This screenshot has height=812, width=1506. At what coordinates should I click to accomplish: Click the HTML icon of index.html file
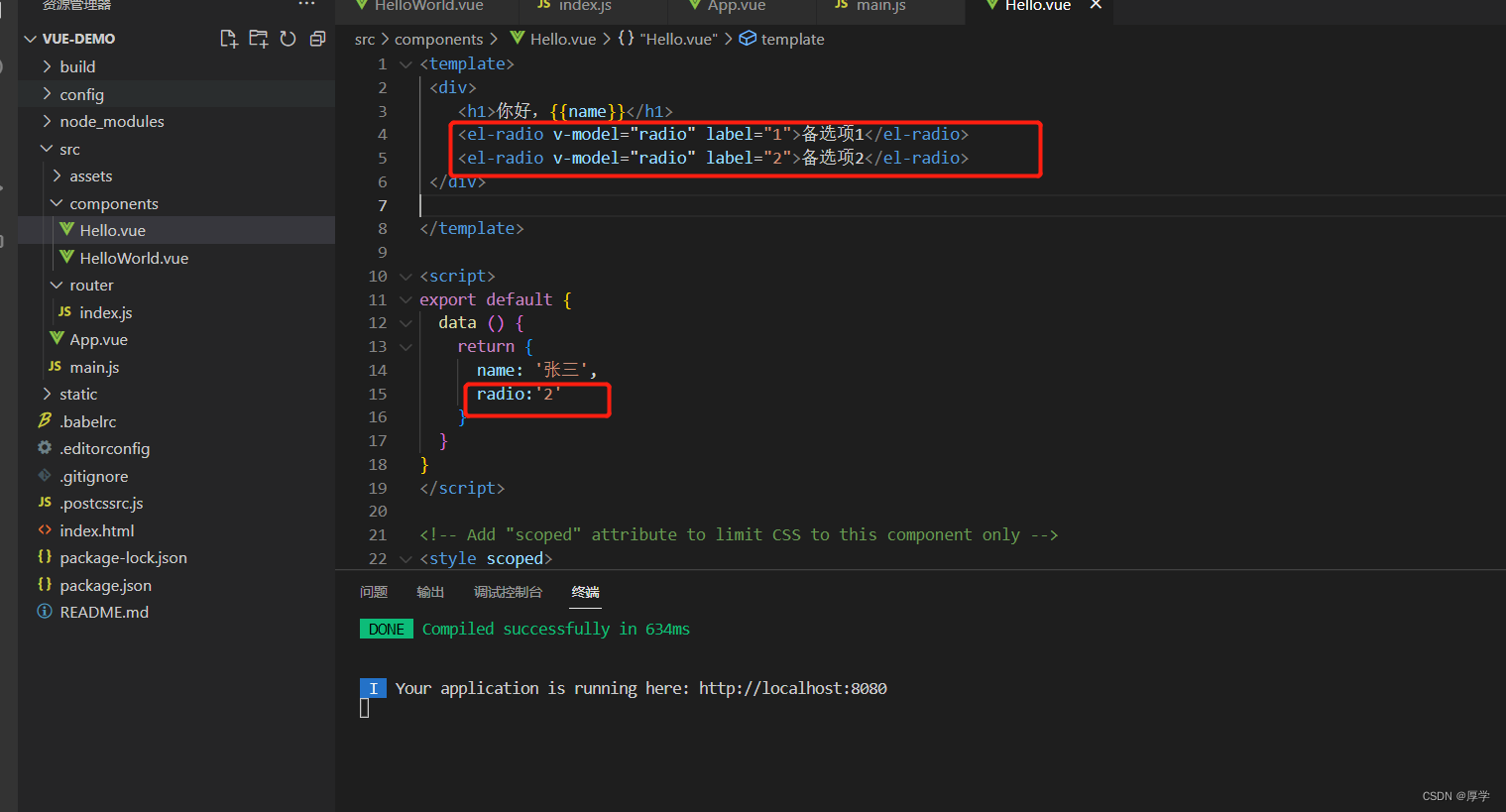coord(45,529)
